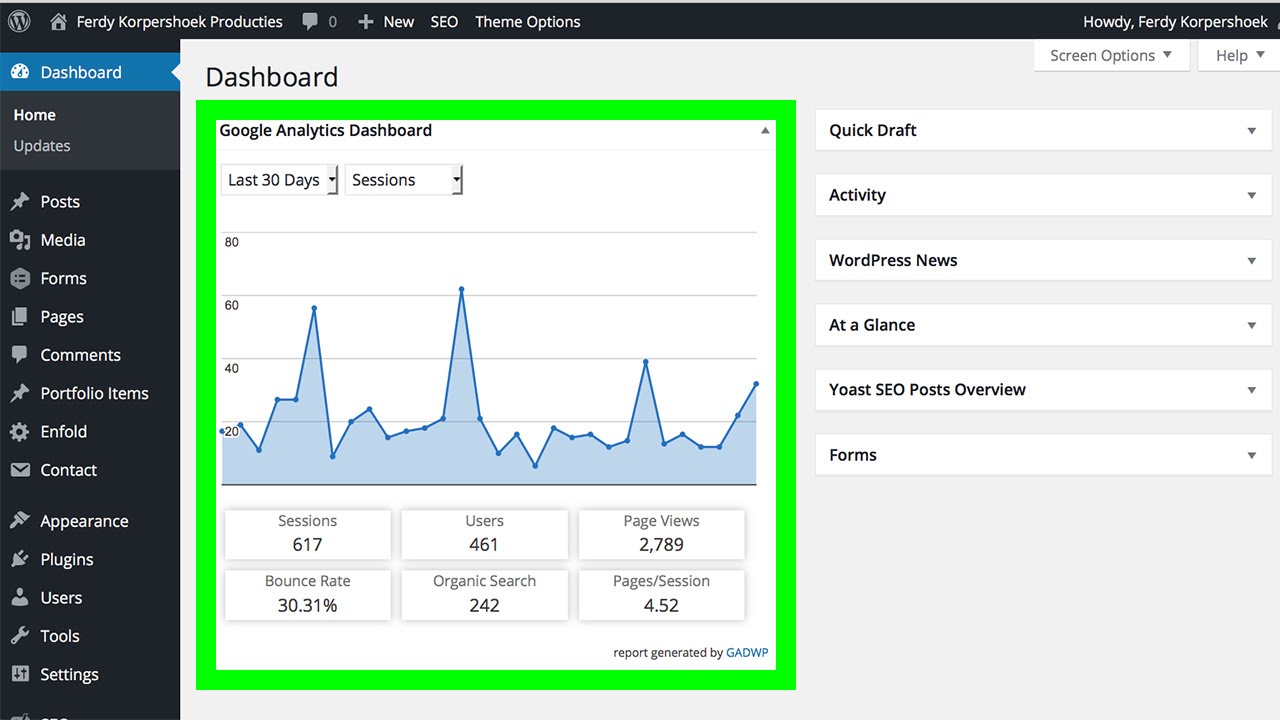Open the New content menu label
1280x720 pixels.
pyautogui.click(x=399, y=21)
